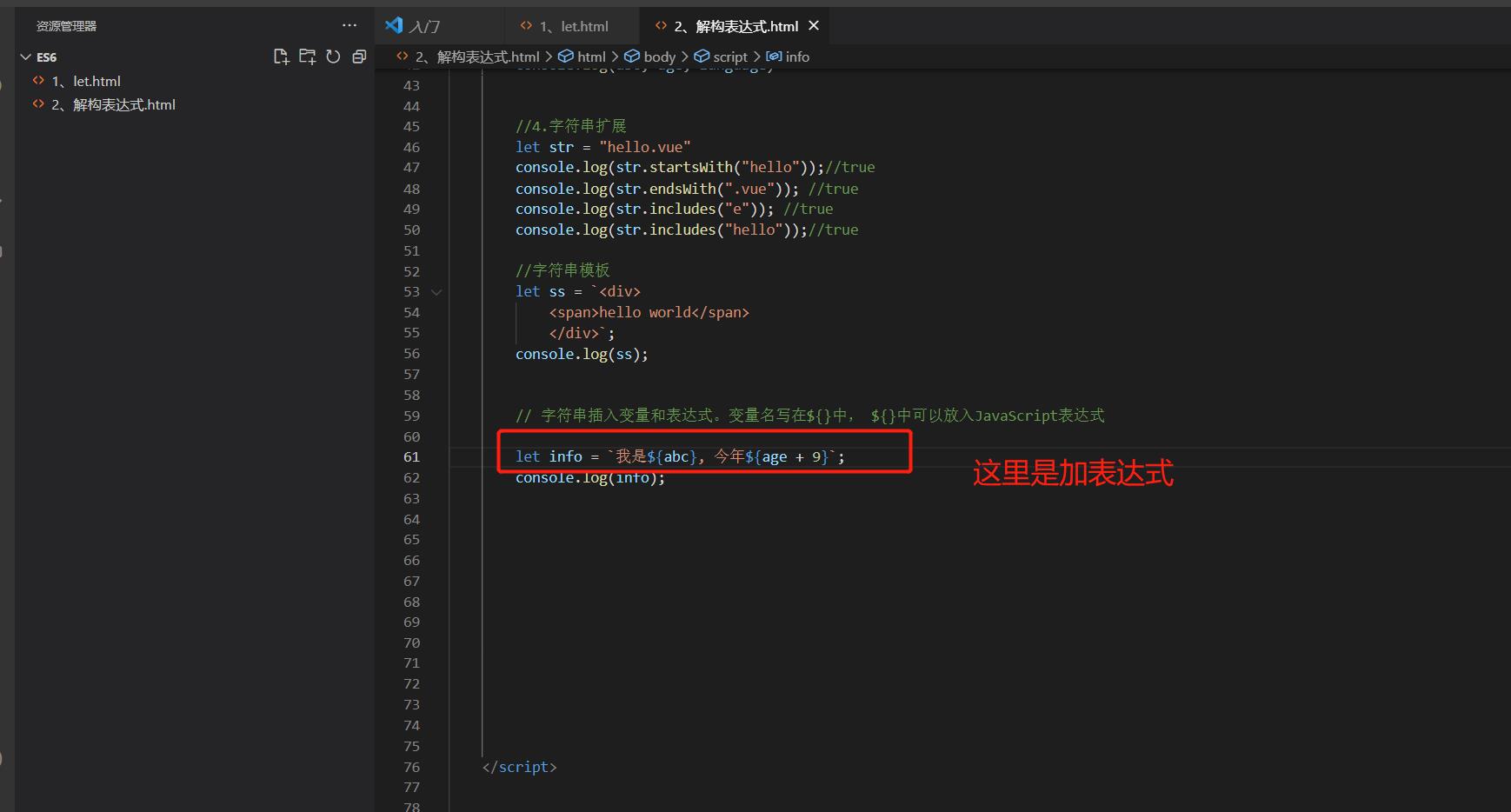
Task: Switch to the 1、let.html editor tab
Action: (573, 26)
